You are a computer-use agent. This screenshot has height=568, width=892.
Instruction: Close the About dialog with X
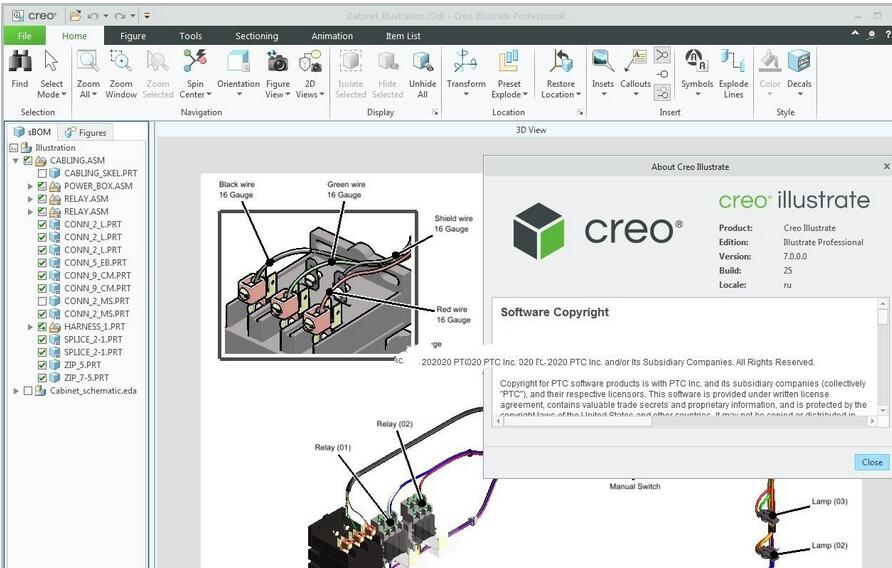886,166
